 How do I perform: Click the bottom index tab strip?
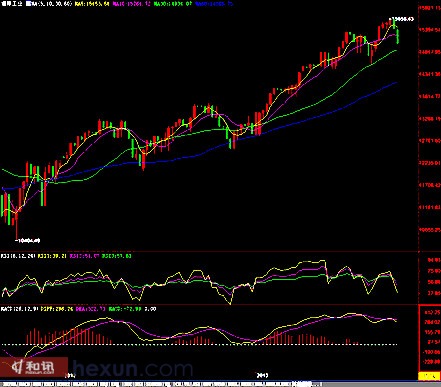coord(161,384)
